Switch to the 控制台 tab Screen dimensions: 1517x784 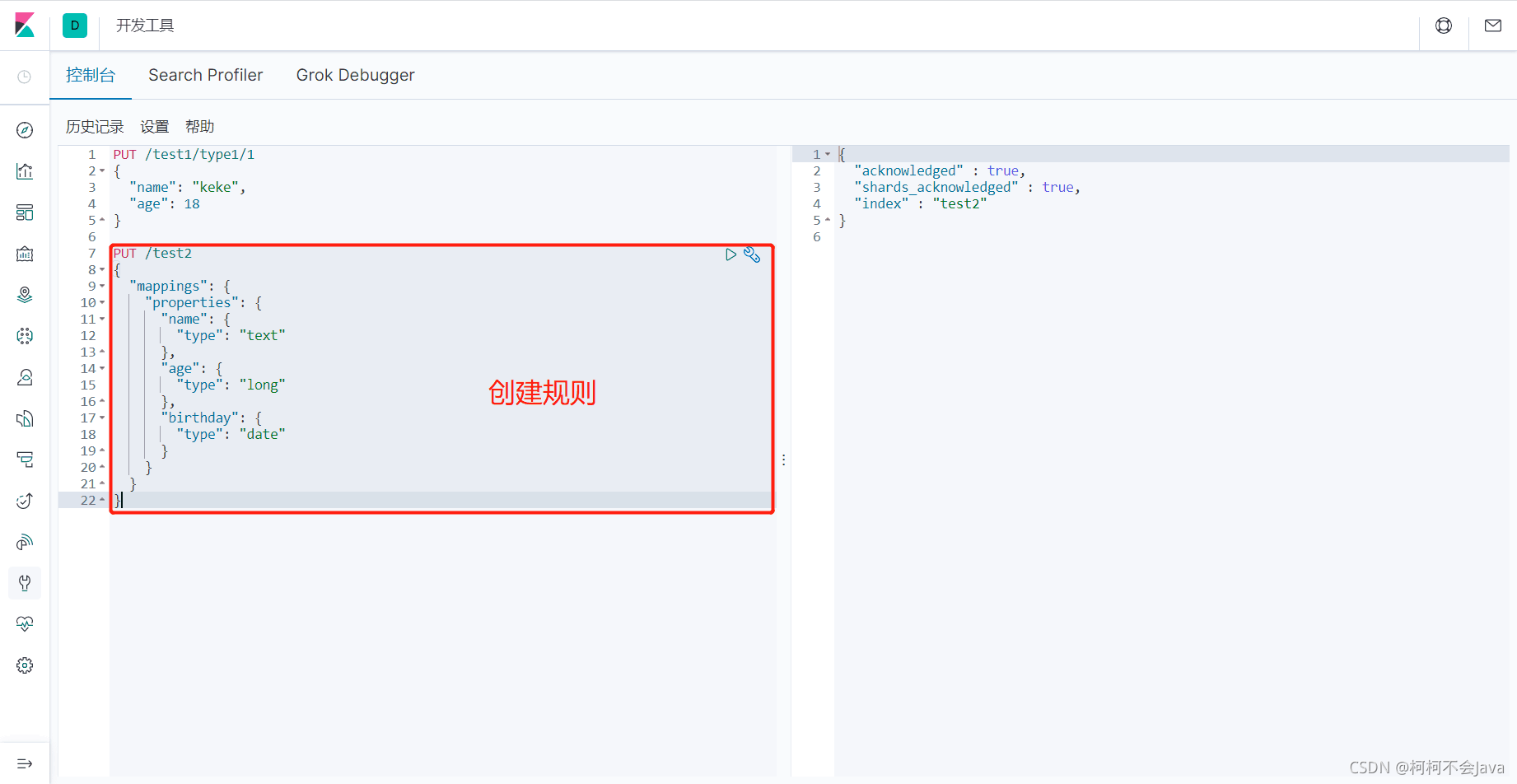[91, 75]
